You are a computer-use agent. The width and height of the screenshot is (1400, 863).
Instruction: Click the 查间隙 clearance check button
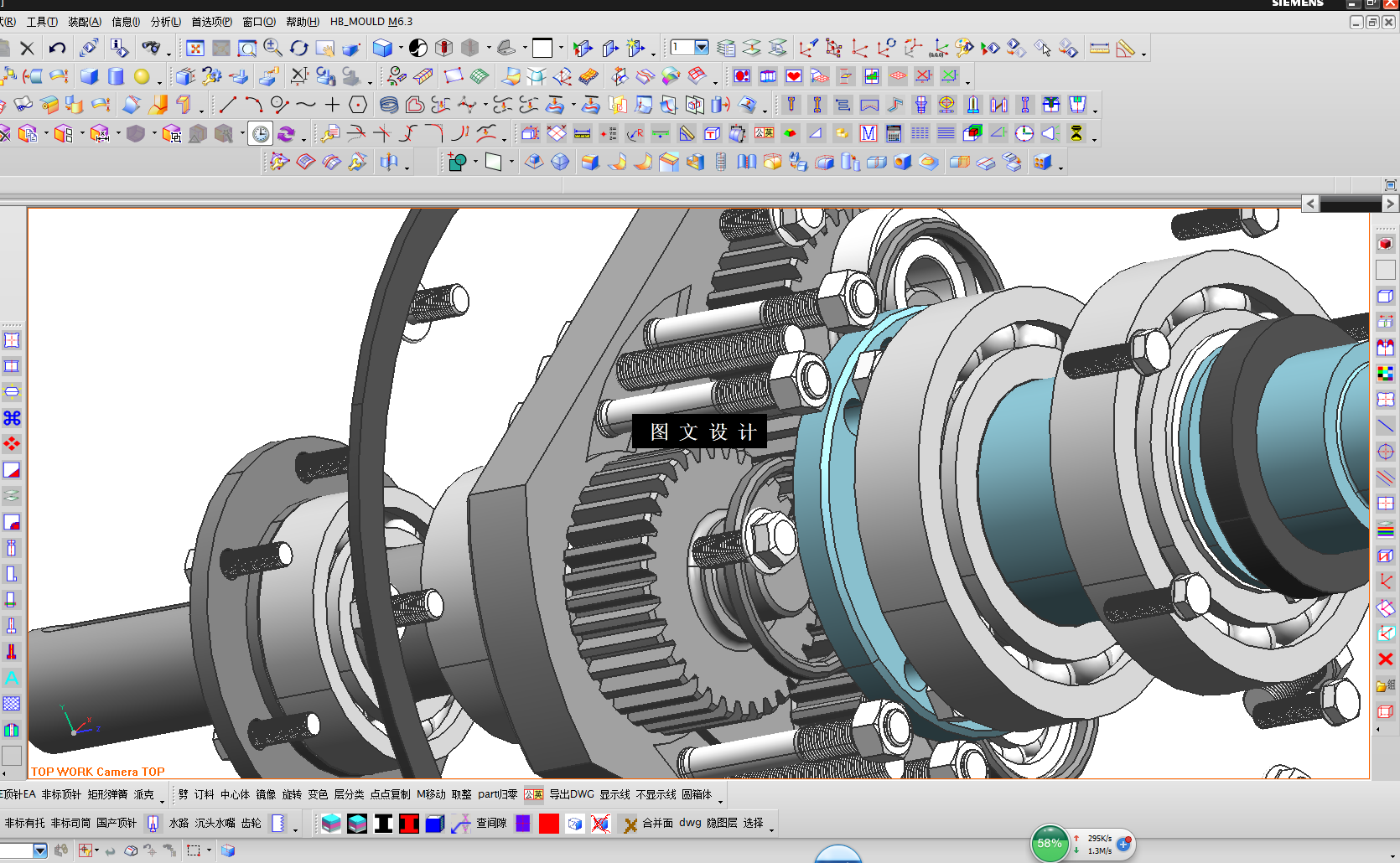click(x=491, y=824)
